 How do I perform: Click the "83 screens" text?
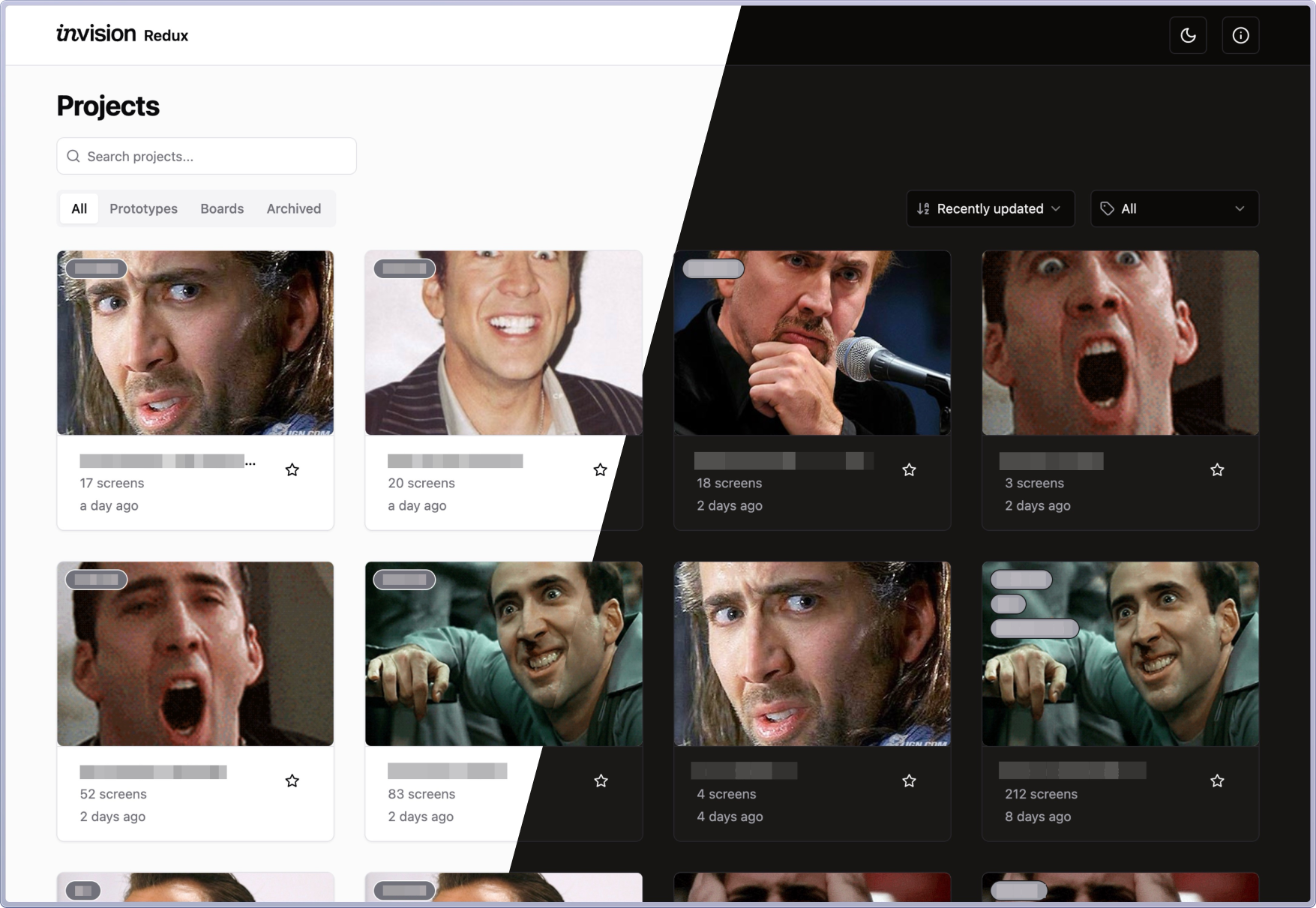click(x=421, y=794)
